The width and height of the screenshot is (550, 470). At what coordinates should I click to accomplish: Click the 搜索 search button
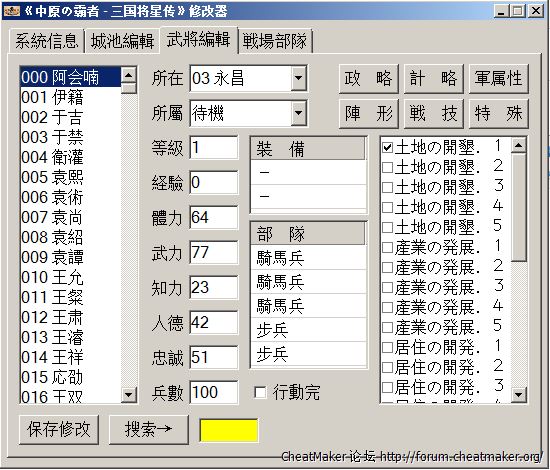pyautogui.click(x=149, y=429)
